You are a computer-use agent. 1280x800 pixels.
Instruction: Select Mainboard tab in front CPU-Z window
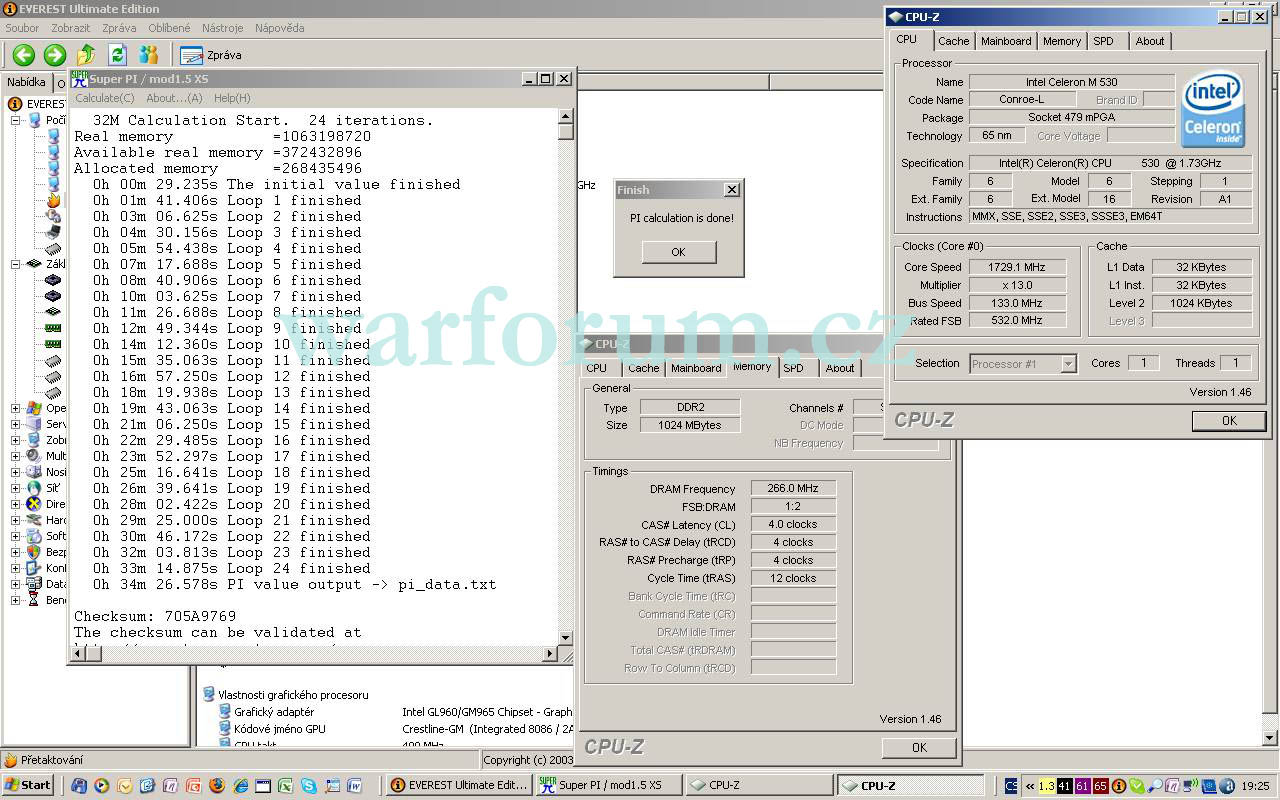tap(1006, 41)
